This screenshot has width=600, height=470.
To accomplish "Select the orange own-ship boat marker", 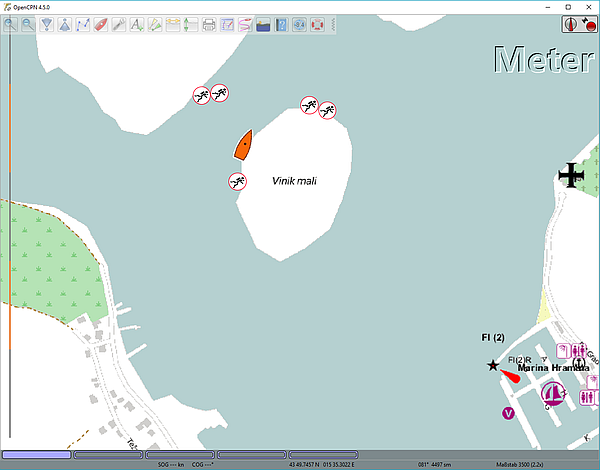I will 244,145.
